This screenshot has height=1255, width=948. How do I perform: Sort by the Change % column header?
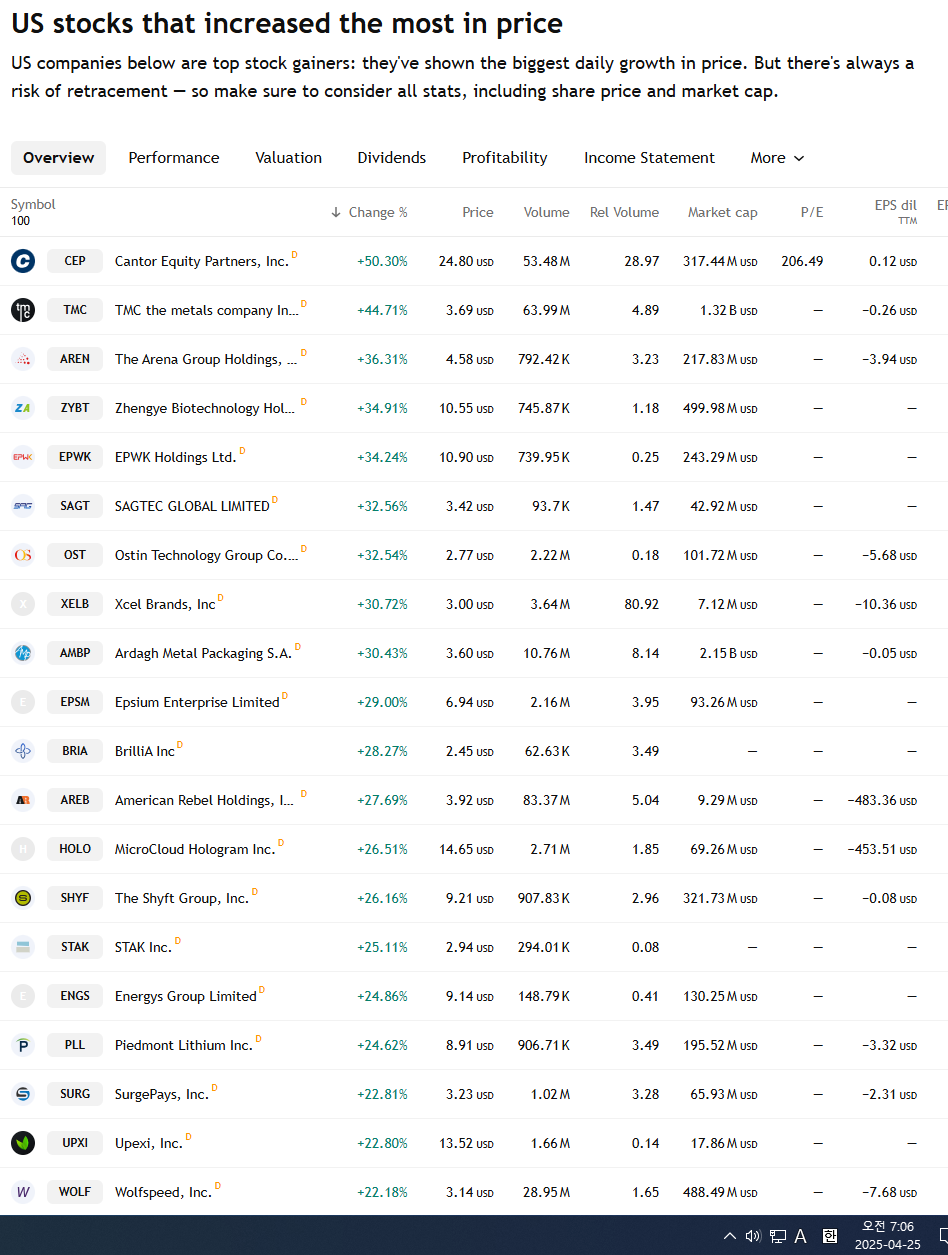click(369, 212)
